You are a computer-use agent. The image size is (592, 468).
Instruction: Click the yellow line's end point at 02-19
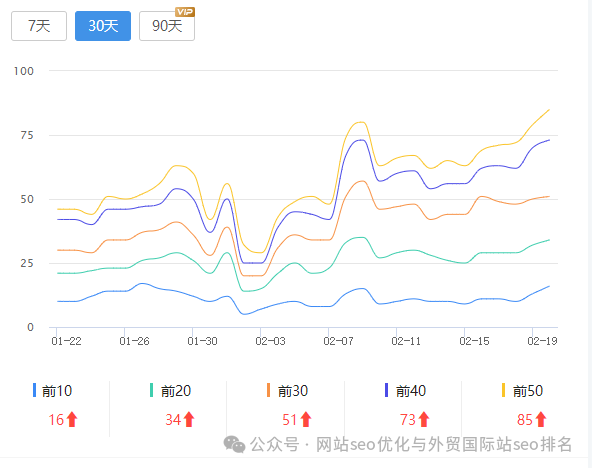point(549,110)
